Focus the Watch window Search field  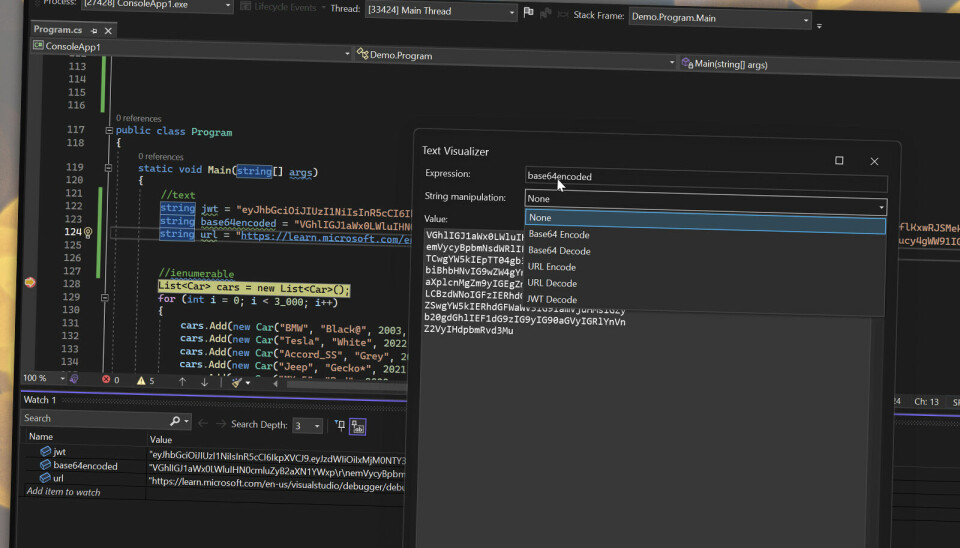click(95, 419)
